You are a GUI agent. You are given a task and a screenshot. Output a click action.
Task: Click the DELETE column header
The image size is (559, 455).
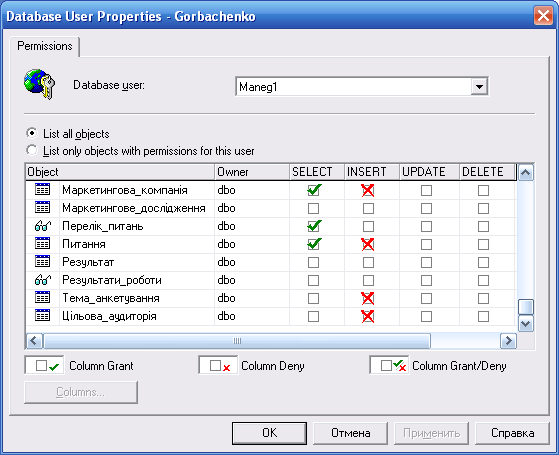tap(488, 172)
